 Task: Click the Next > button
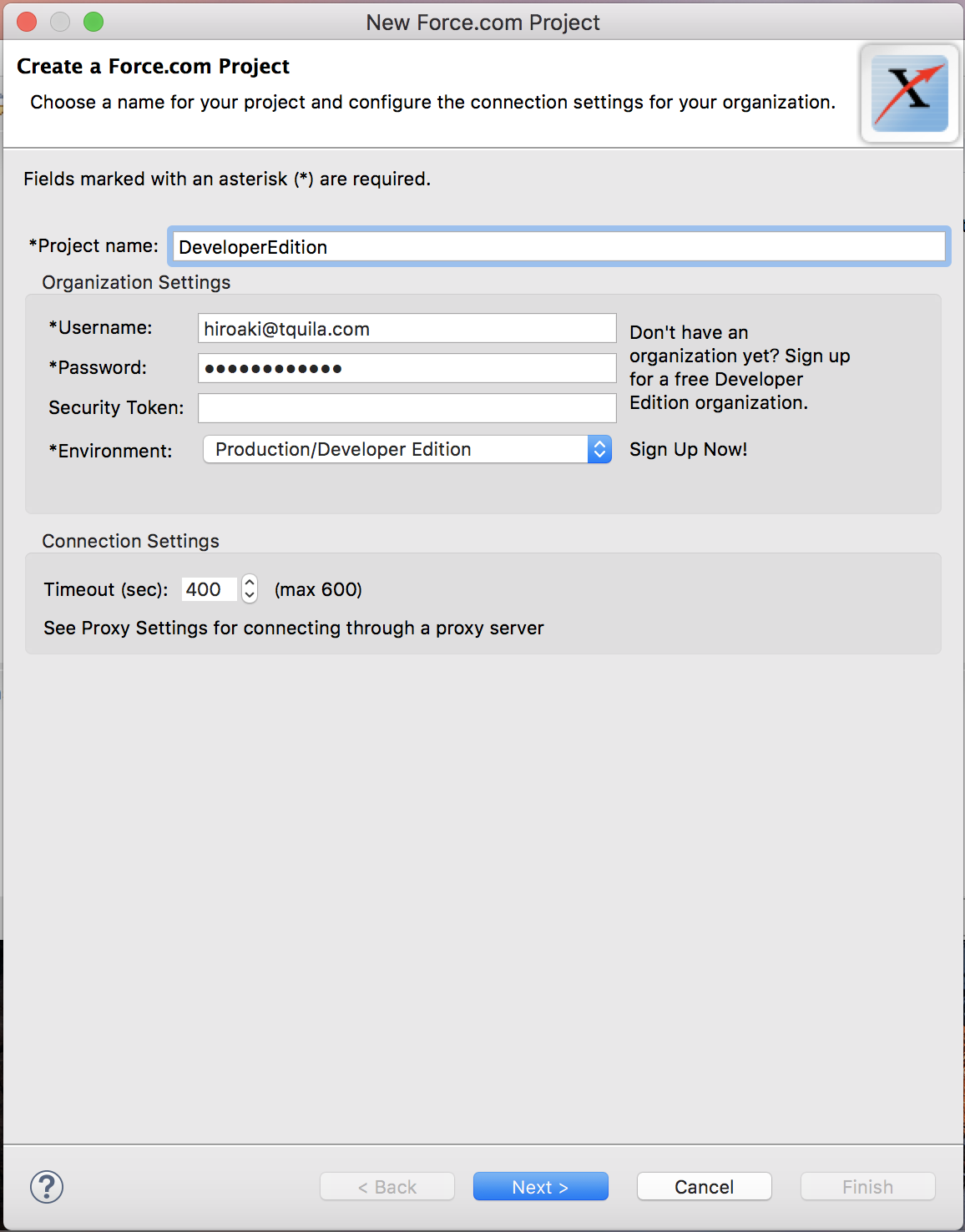click(541, 1186)
